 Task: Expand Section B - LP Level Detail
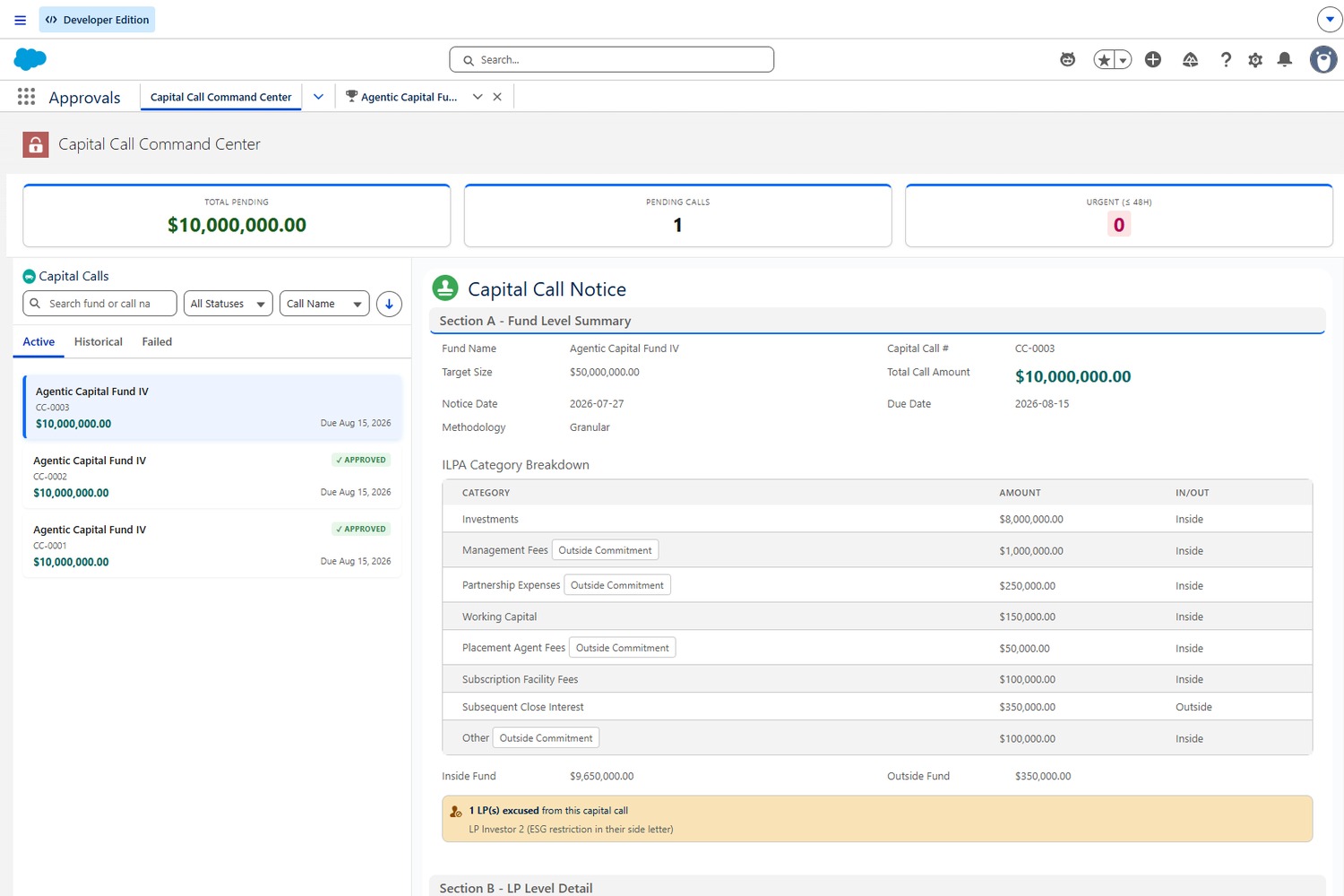click(876, 886)
